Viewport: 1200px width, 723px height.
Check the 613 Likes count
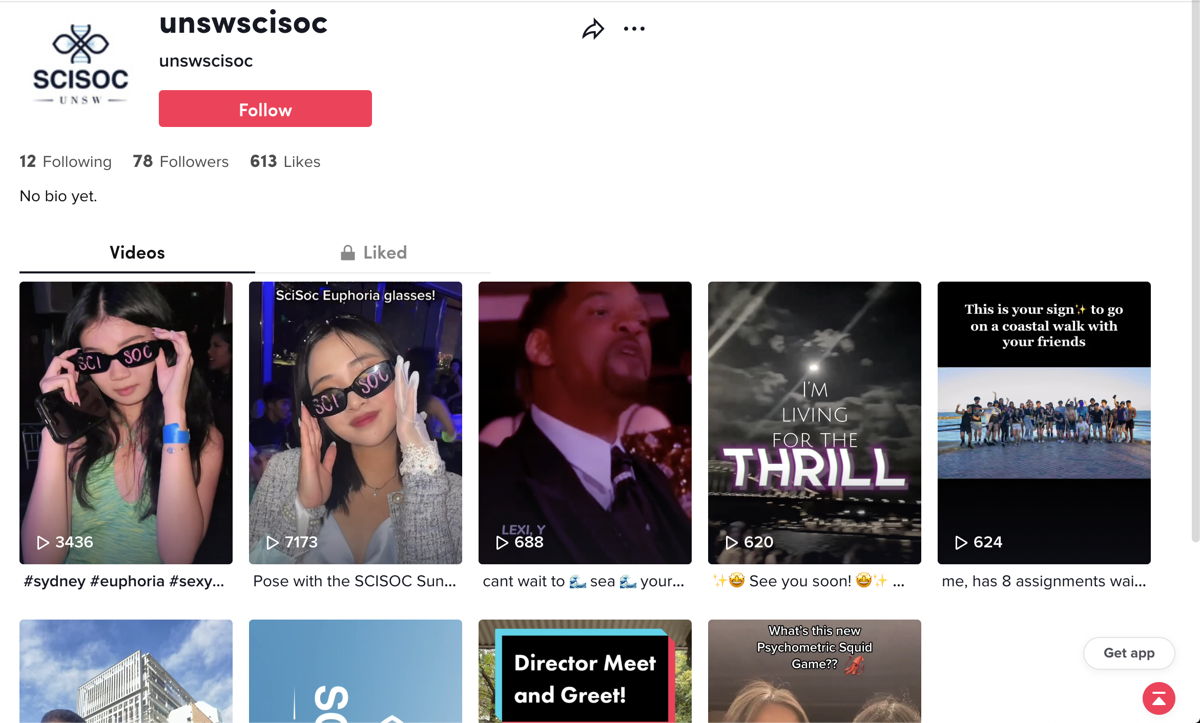point(285,161)
